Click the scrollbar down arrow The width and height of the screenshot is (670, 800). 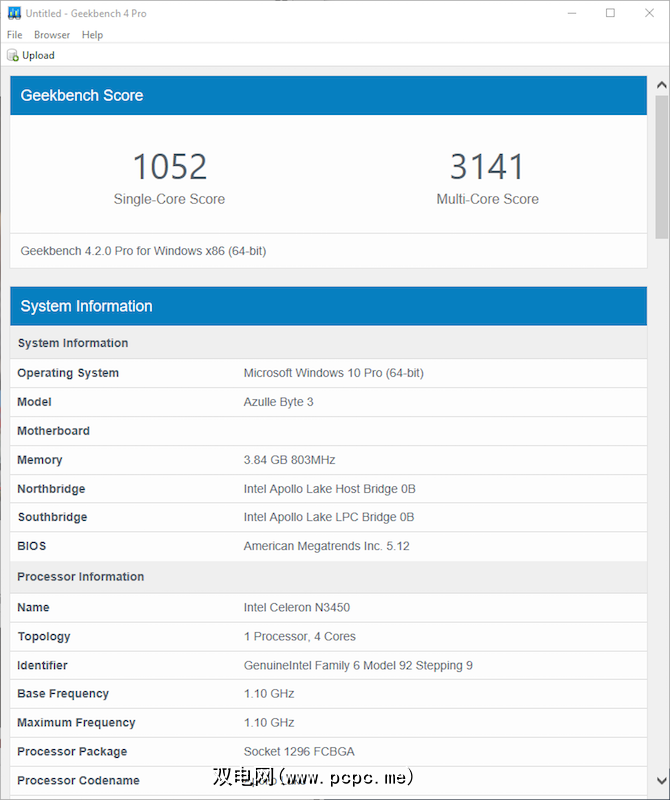(662, 779)
